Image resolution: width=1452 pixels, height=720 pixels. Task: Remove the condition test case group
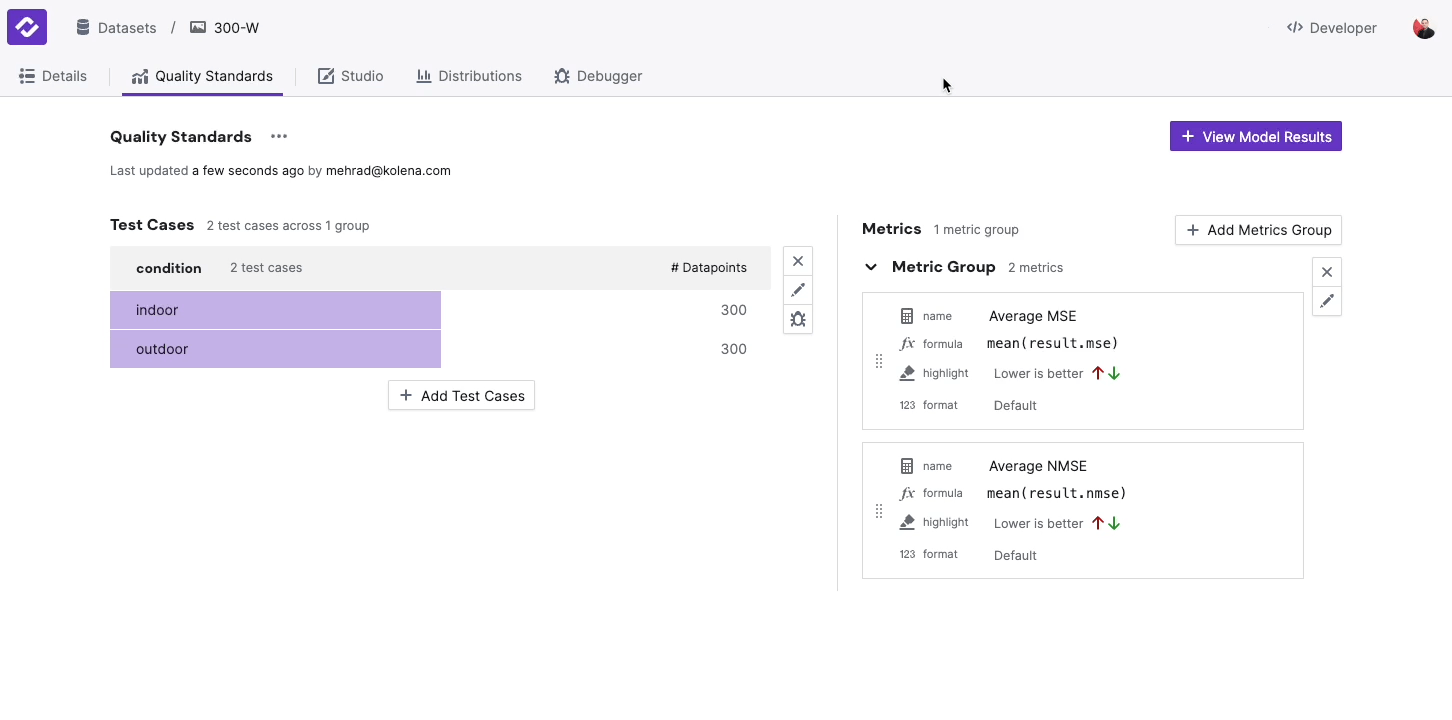(x=797, y=261)
